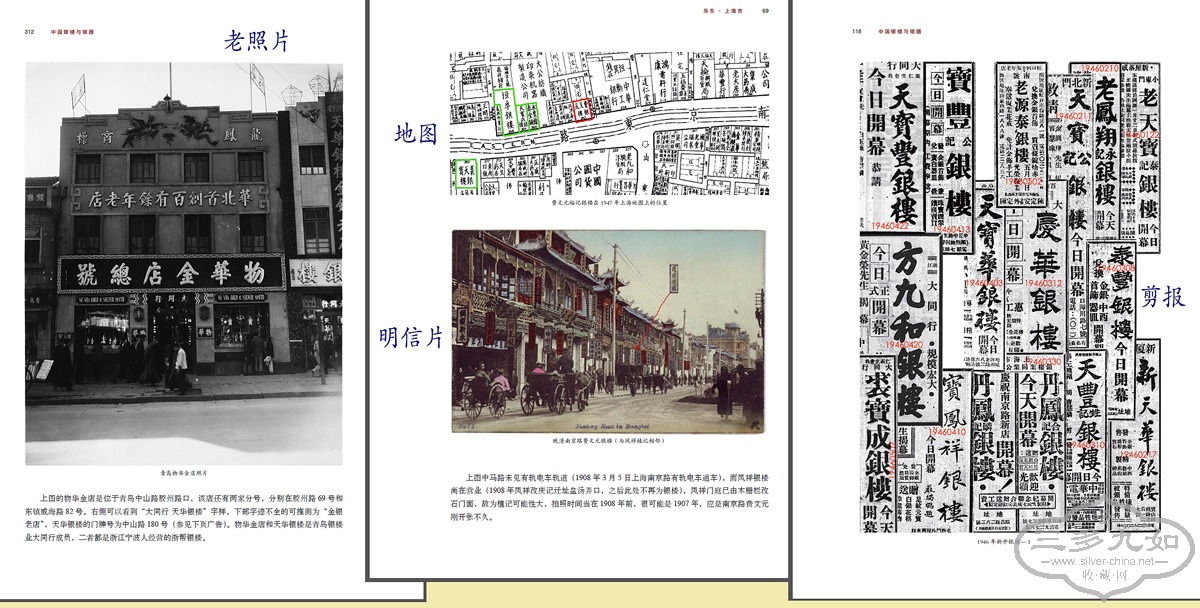Click the blue 地图 label
The image size is (1200, 608).
click(416, 134)
